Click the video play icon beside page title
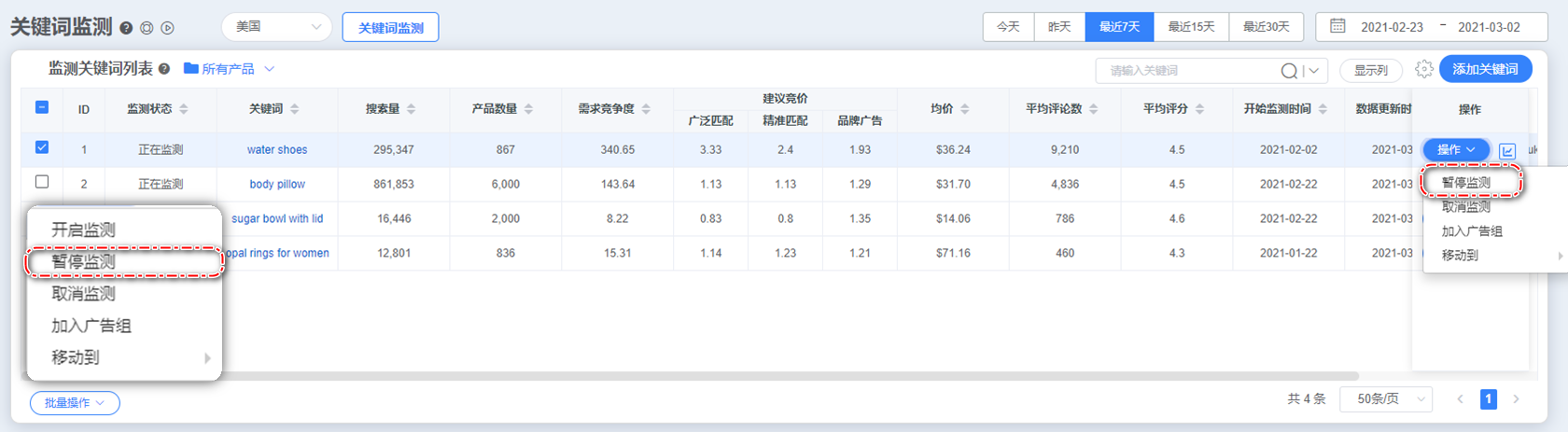 tap(168, 28)
